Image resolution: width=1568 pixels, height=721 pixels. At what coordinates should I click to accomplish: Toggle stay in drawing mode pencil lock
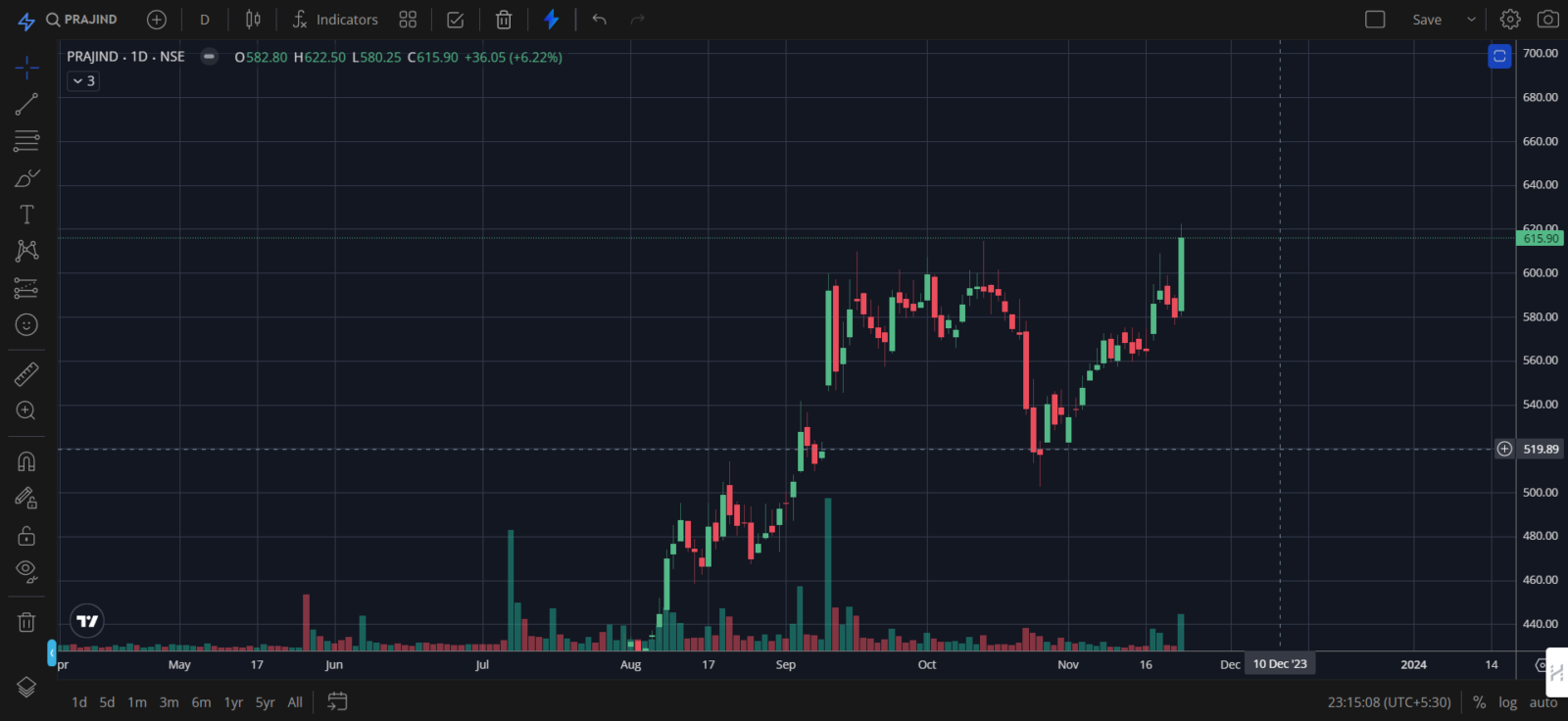click(26, 499)
